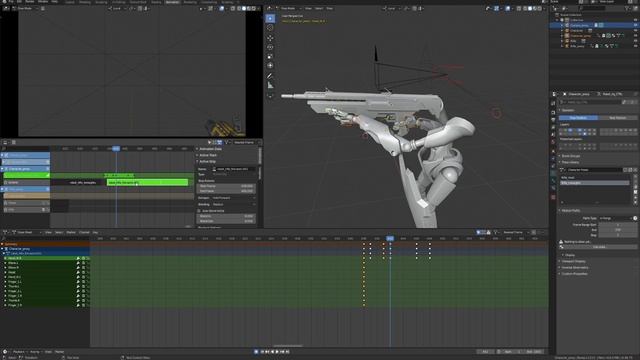Viewport: 640px width, 360px height.
Task: Click the Start Frame value field
Action: pos(226,186)
